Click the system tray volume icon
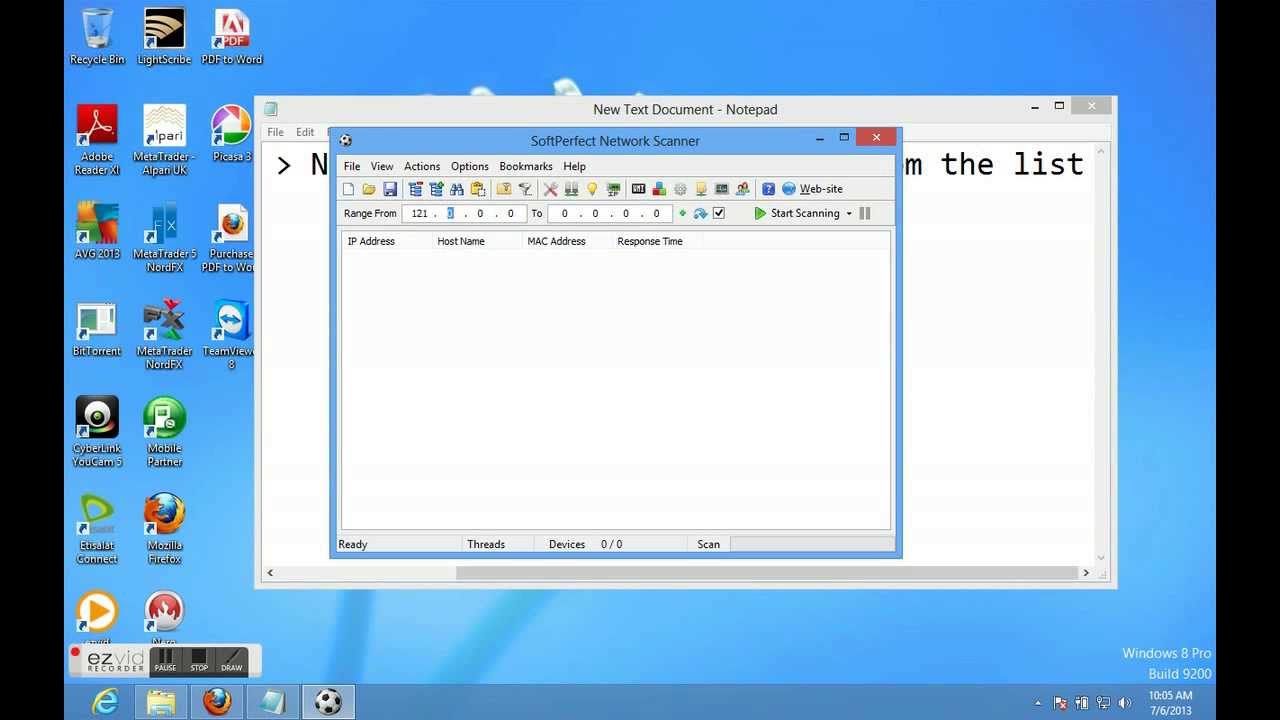The image size is (1280, 720). coord(1125,703)
